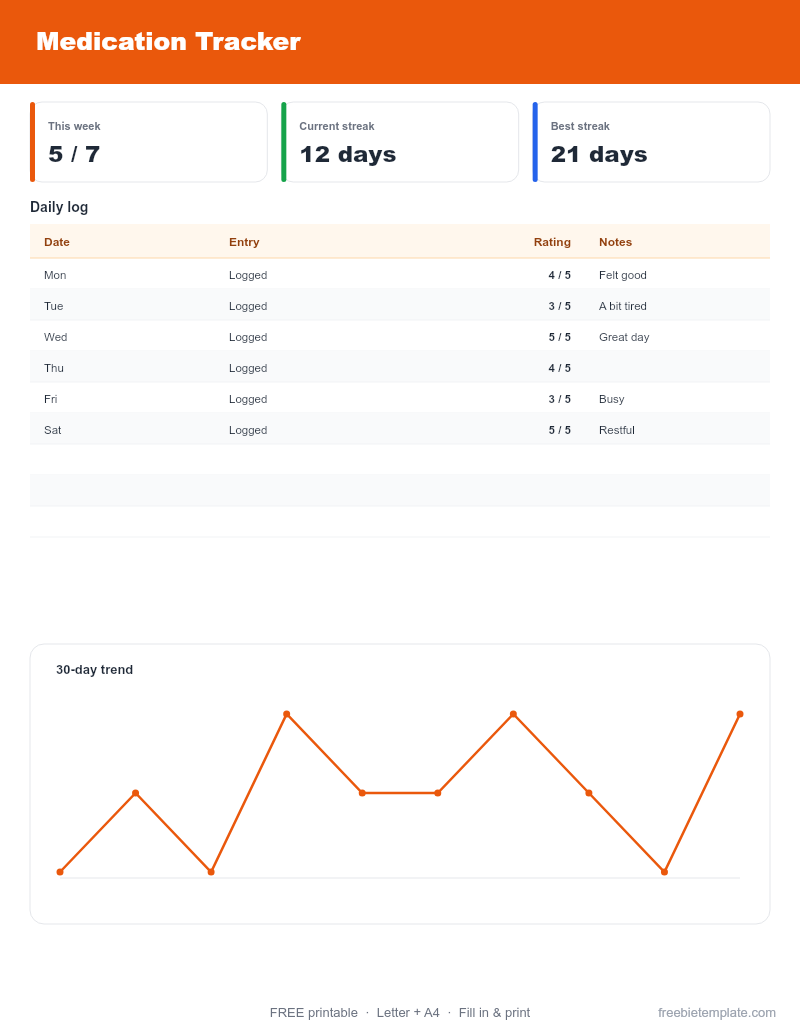Image resolution: width=800 pixels, height=1035 pixels.
Task: Click the 5 / 5 rating for Wed
Action: coord(560,337)
